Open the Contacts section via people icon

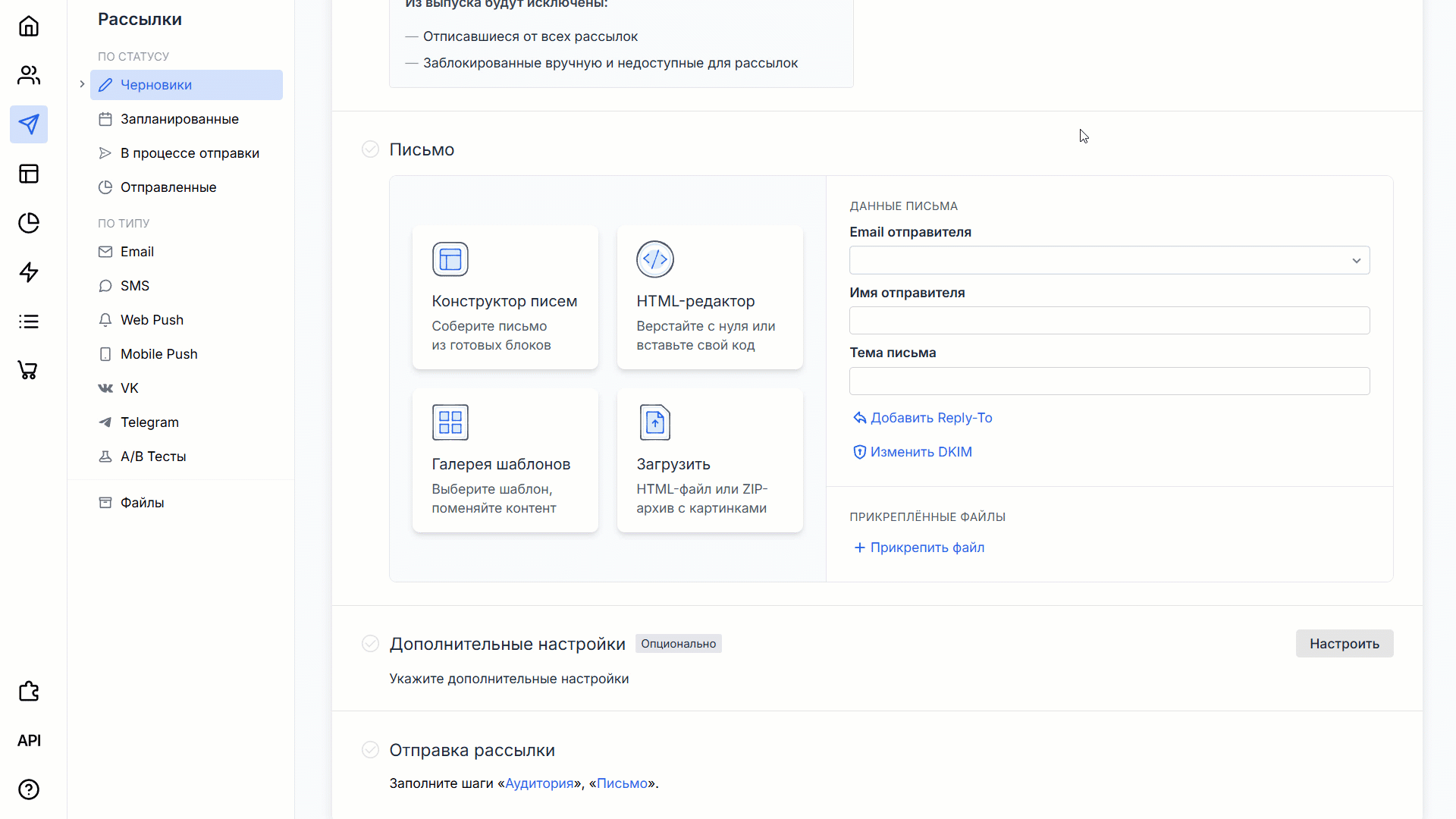click(x=28, y=74)
